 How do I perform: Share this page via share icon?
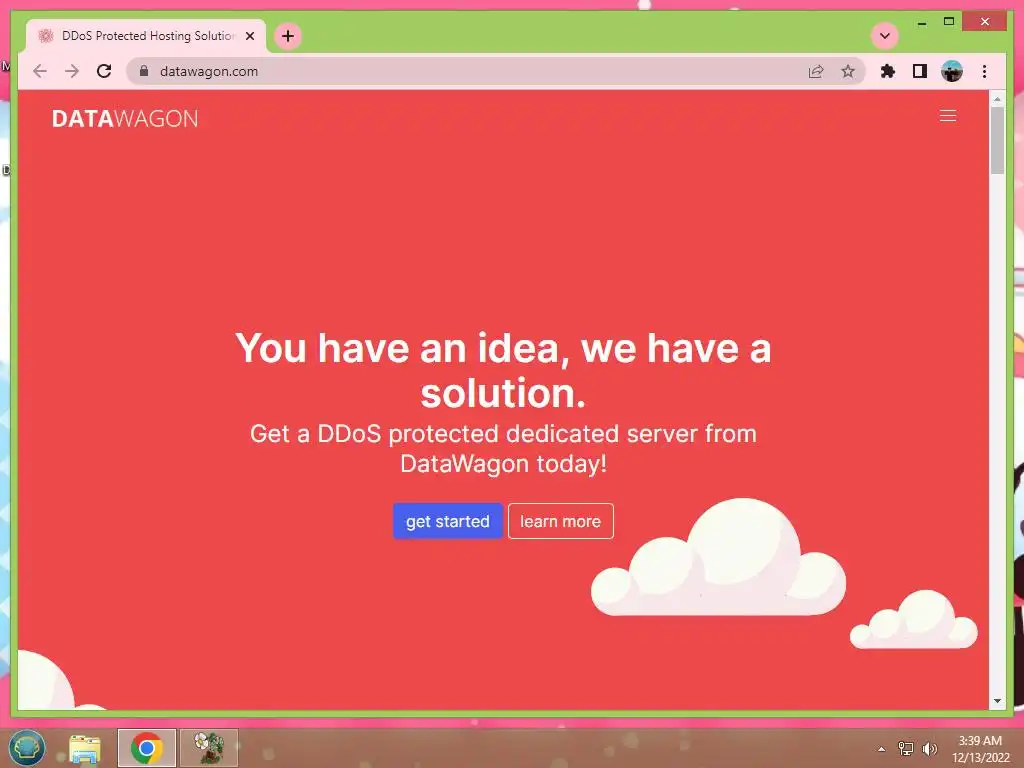click(x=816, y=71)
